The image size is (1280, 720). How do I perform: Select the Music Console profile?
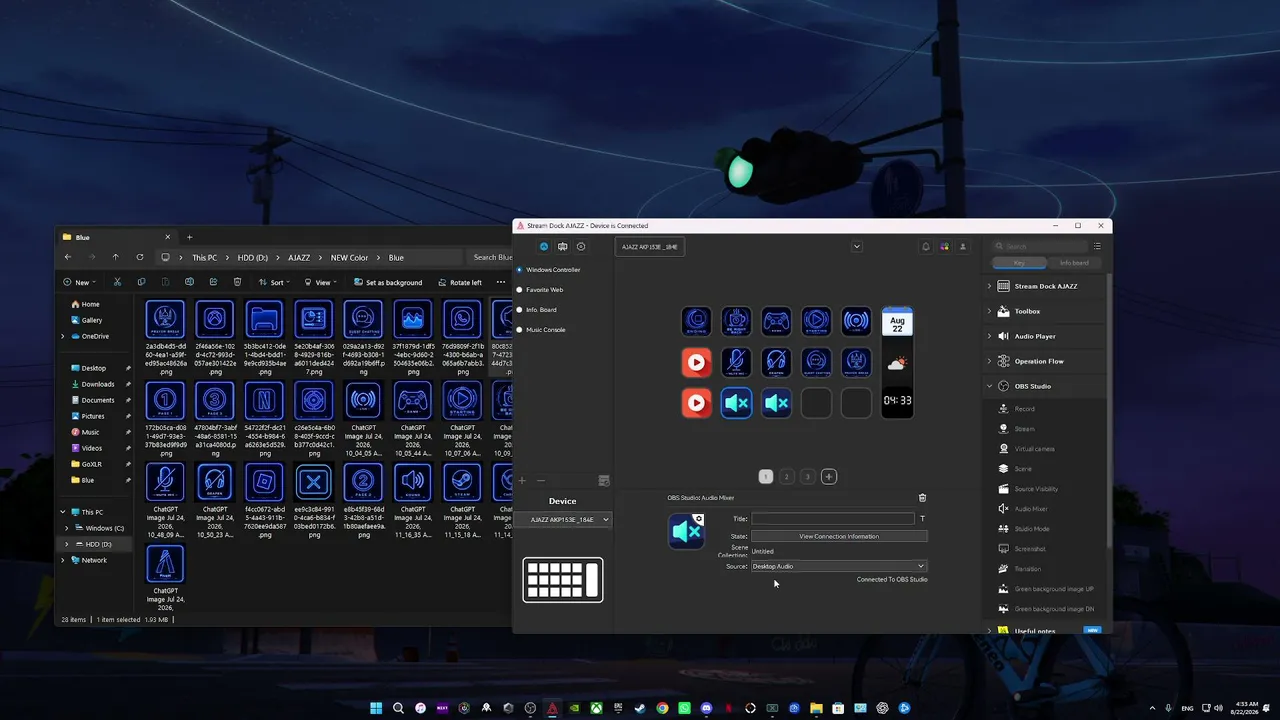[x=546, y=330]
